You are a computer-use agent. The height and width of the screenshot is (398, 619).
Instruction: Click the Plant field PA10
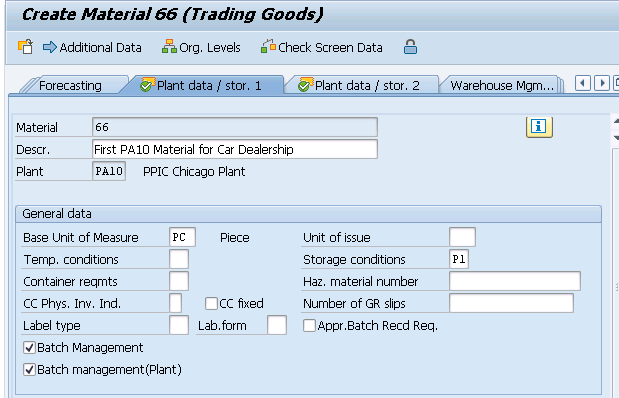[x=109, y=171]
